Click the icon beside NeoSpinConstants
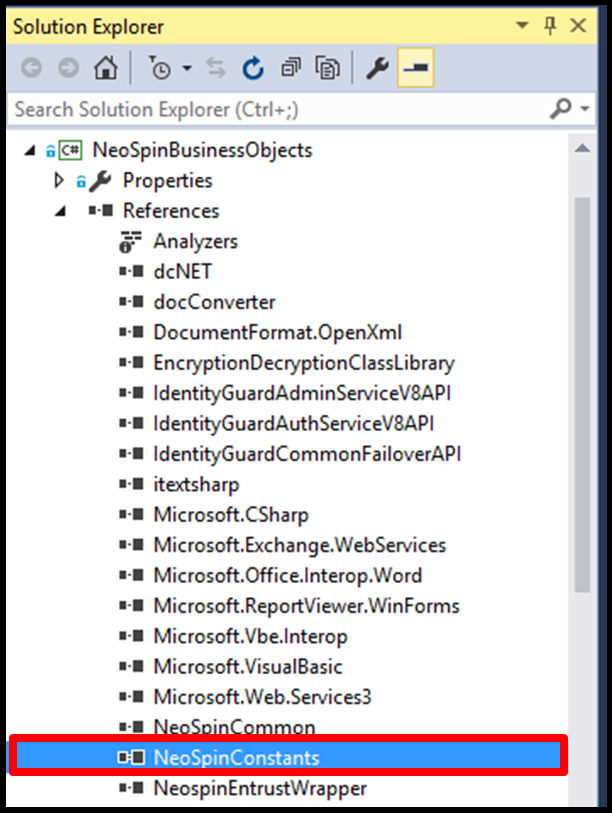The image size is (612, 813). [x=131, y=758]
